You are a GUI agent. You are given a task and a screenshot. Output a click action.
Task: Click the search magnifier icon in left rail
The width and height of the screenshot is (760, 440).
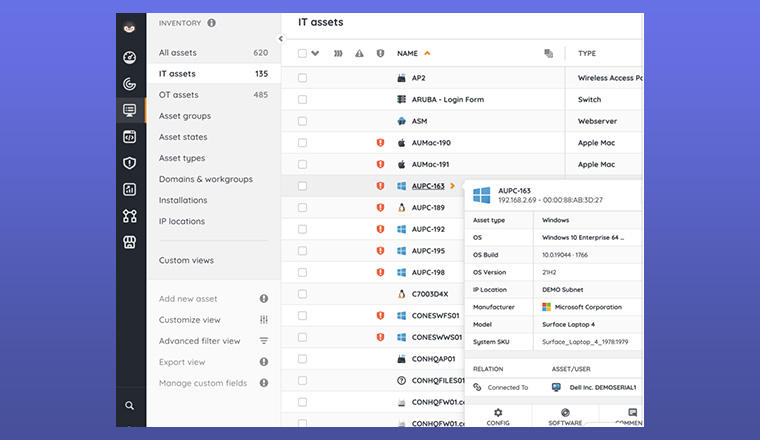pyautogui.click(x=129, y=406)
